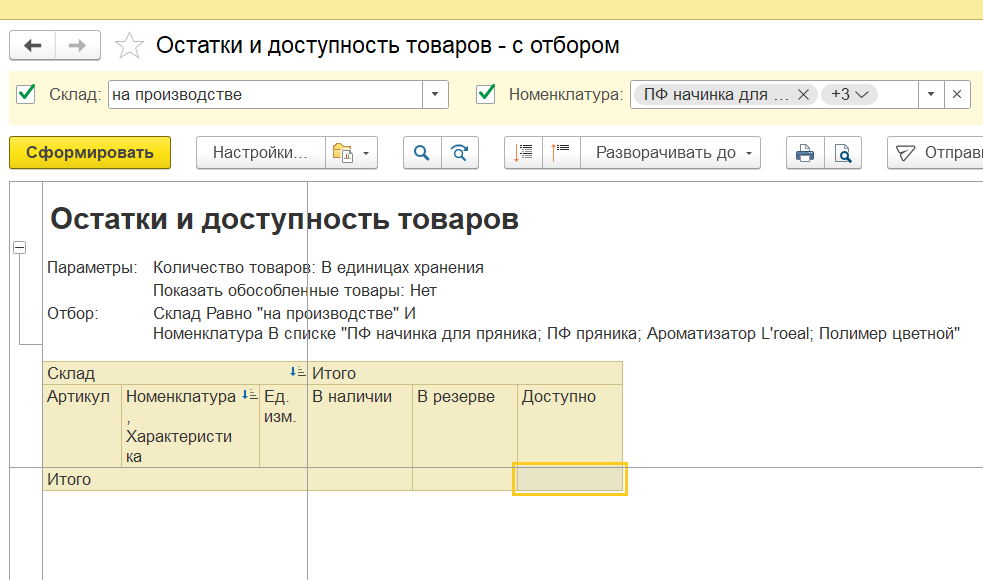Click the Сформировать button
The height and width of the screenshot is (580, 983).
(x=90, y=153)
